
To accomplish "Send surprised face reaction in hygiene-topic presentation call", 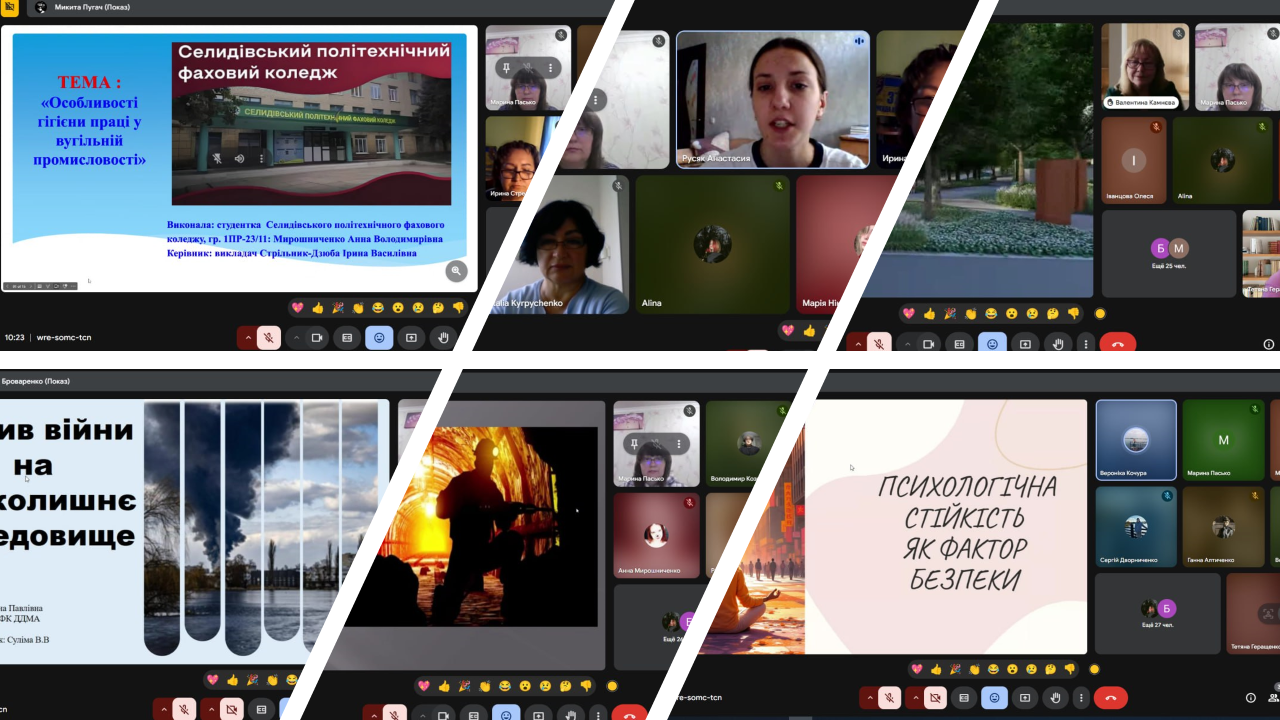I will click(x=398, y=307).
